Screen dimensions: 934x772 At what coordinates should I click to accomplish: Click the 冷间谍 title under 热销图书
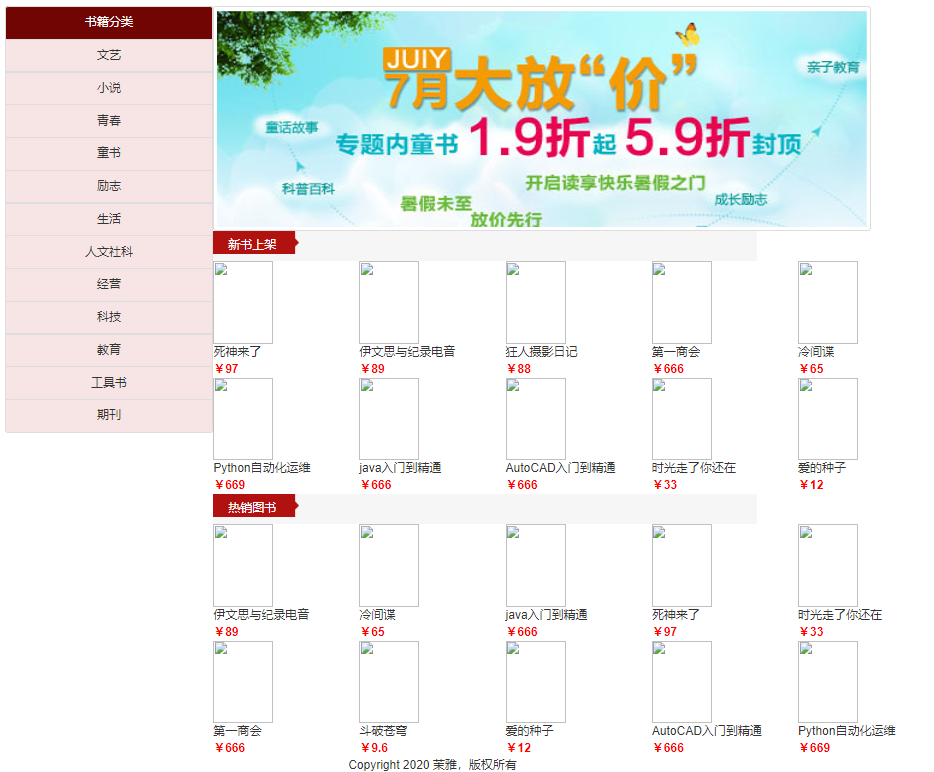377,615
